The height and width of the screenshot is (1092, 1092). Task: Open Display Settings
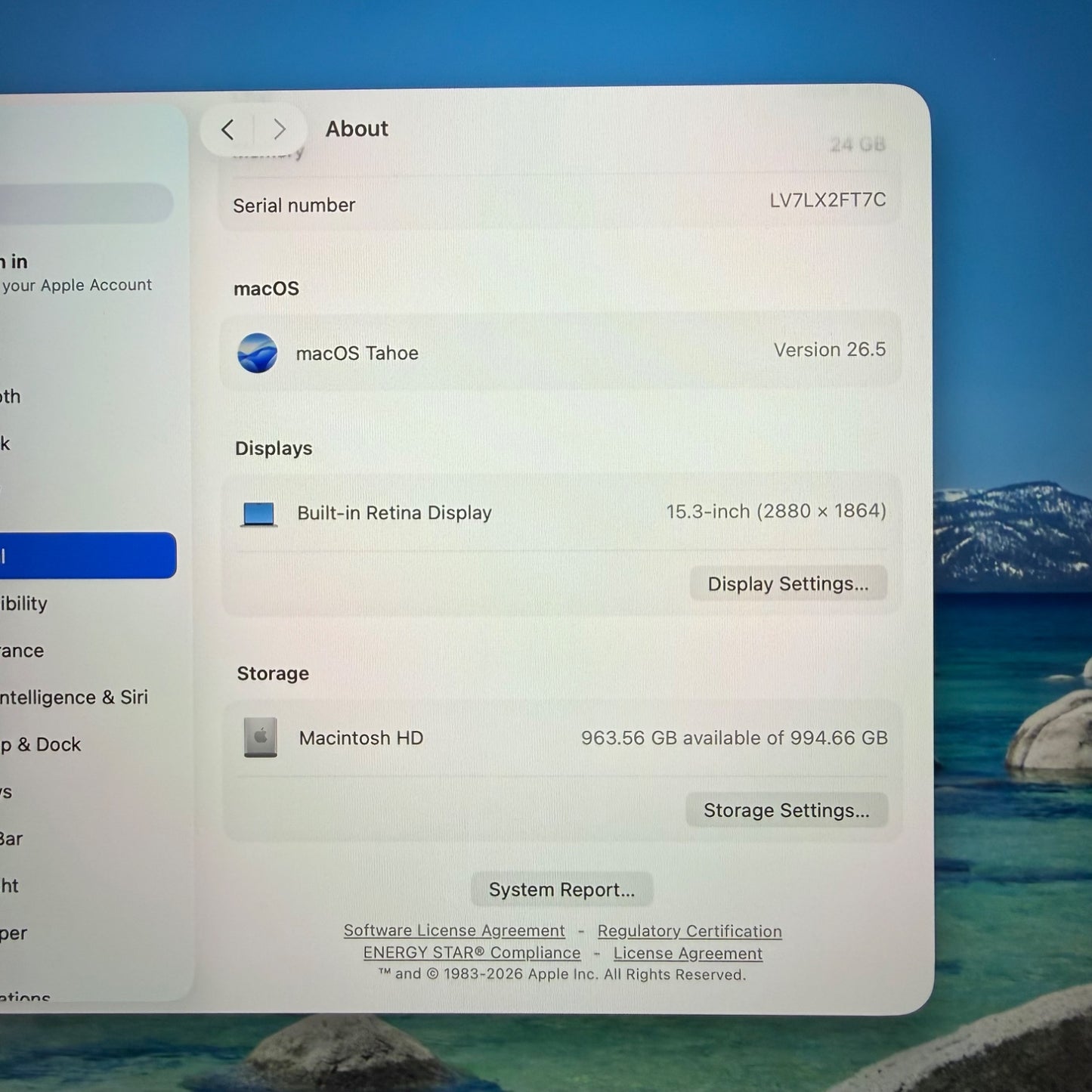(788, 583)
